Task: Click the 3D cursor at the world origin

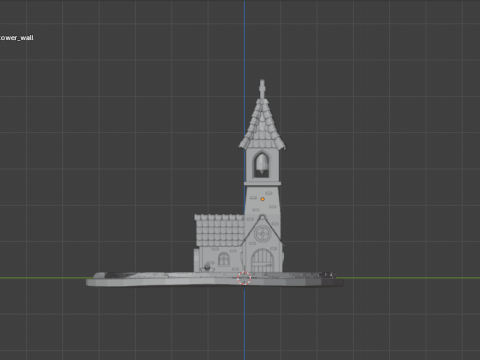Action: pyautogui.click(x=244, y=278)
